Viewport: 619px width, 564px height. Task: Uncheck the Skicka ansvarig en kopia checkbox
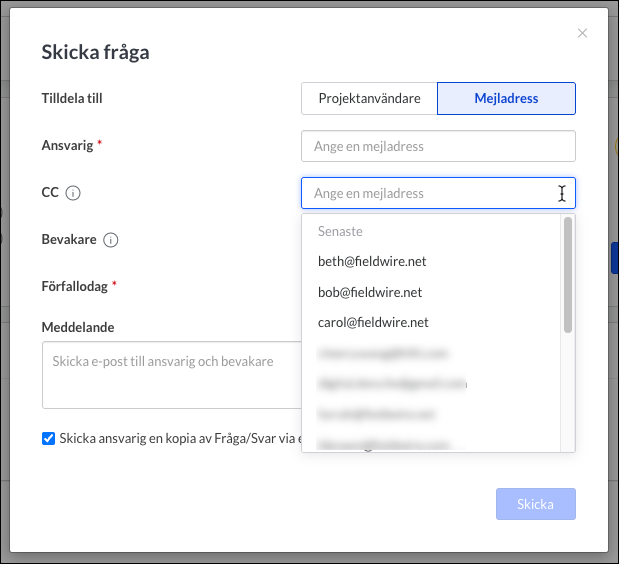[48, 438]
